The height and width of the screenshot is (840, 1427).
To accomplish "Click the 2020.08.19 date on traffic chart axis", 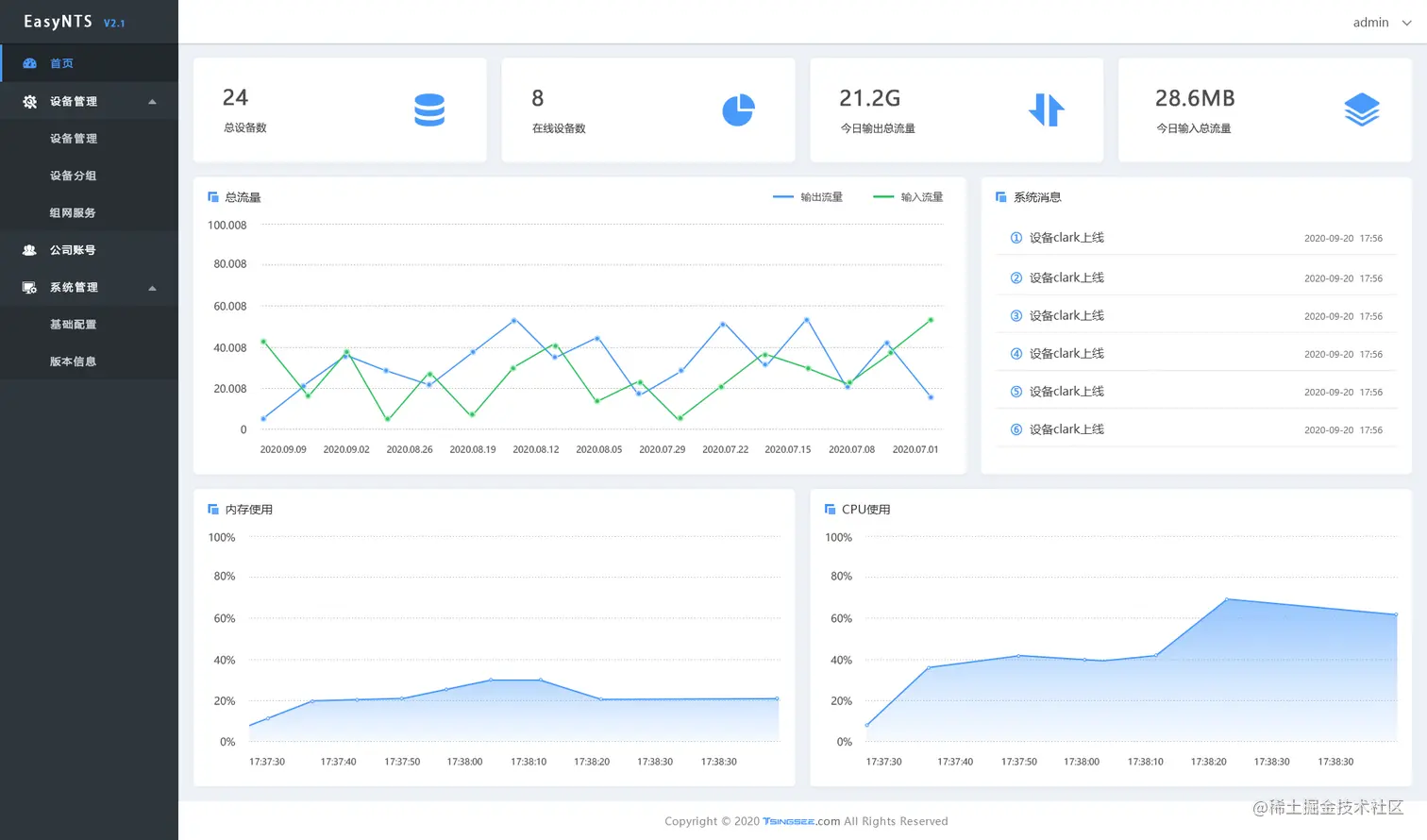I will (473, 449).
